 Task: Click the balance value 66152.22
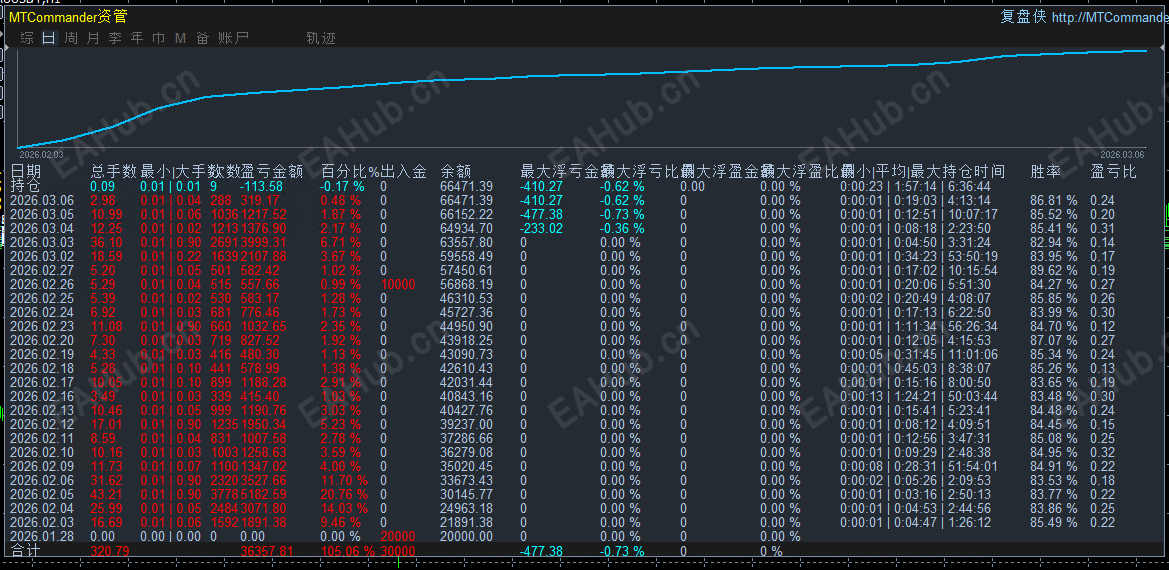(467, 214)
